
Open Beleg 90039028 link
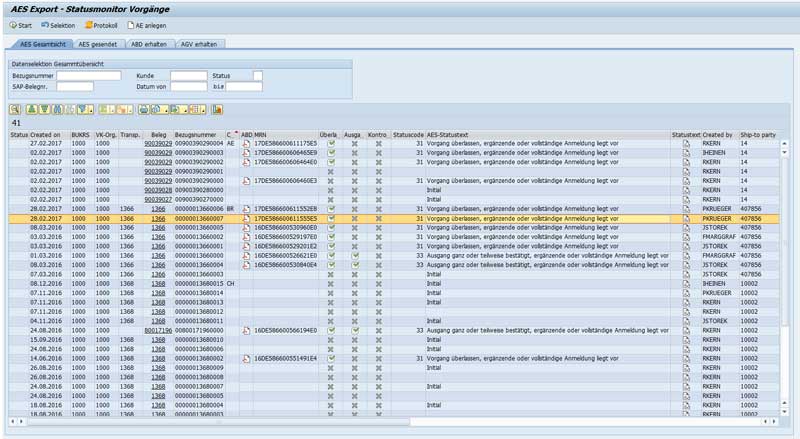[x=158, y=190]
